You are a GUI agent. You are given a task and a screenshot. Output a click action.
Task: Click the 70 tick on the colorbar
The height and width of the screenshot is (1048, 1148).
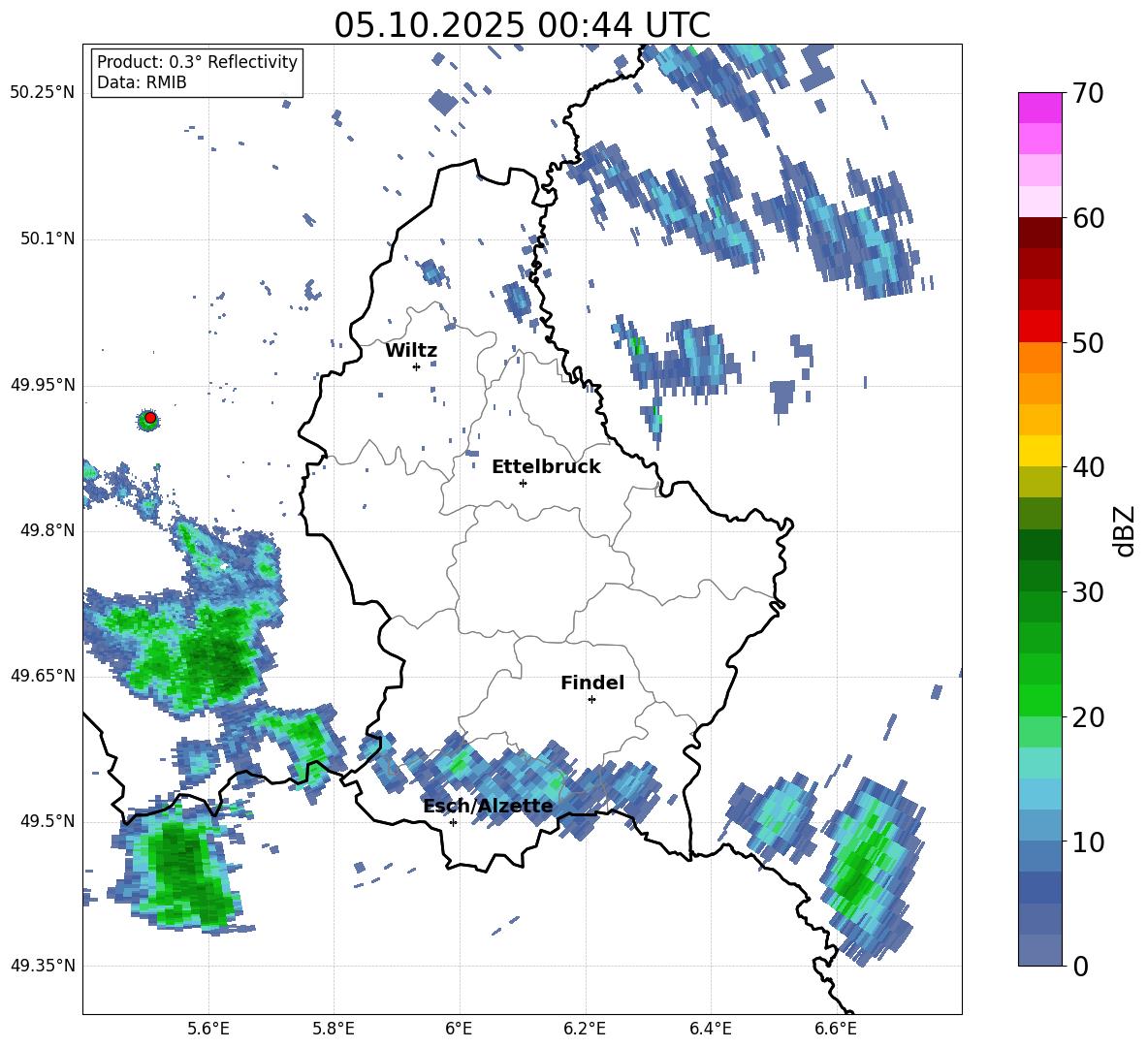1089,93
